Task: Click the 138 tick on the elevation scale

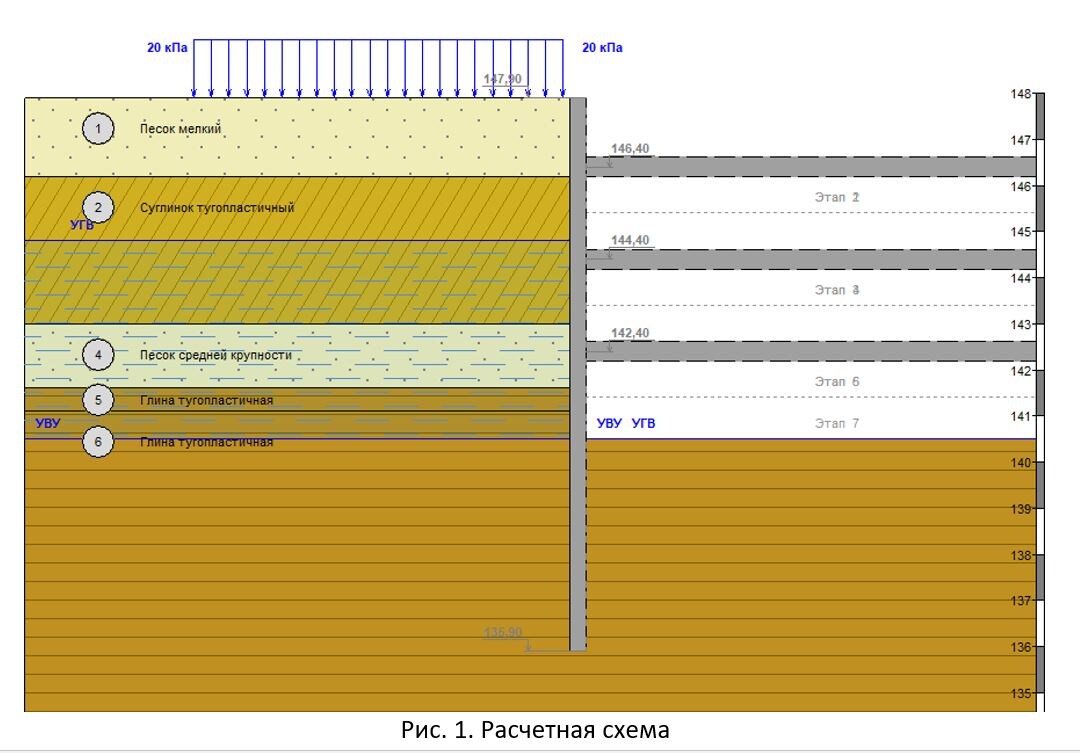Action: tap(1021, 555)
